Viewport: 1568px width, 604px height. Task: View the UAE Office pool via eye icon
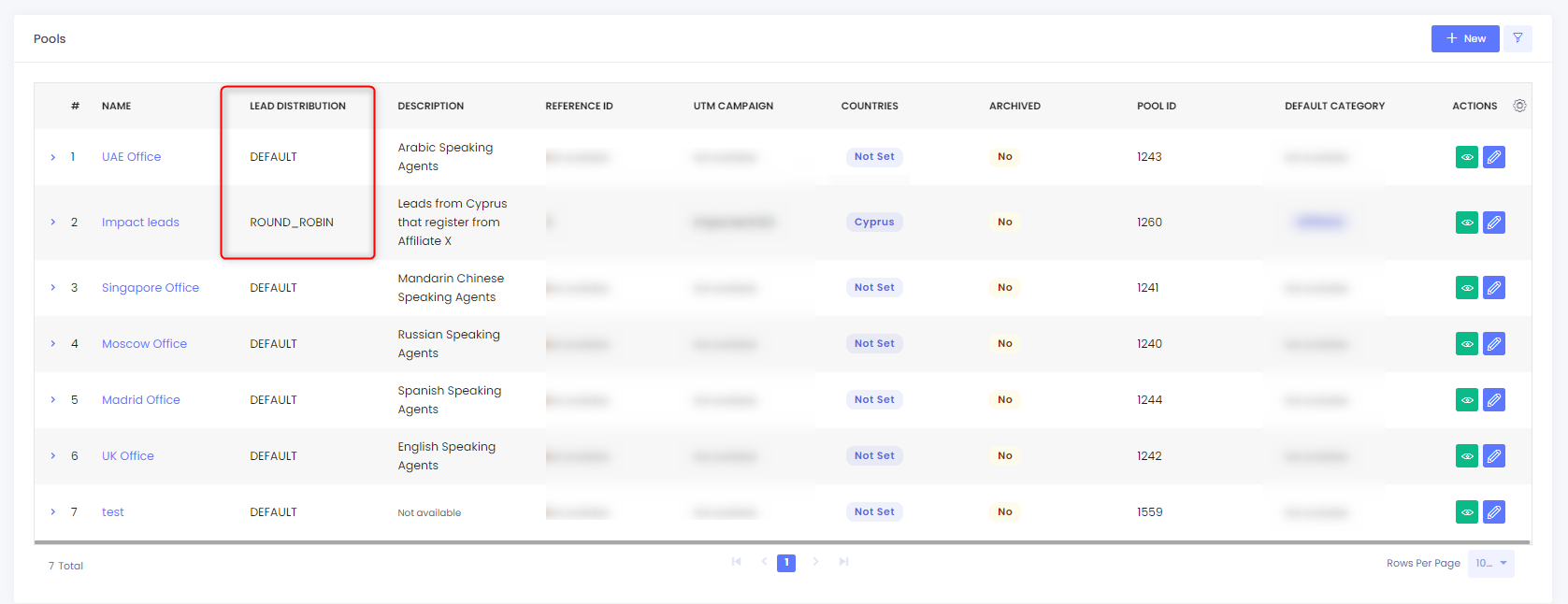1466,157
